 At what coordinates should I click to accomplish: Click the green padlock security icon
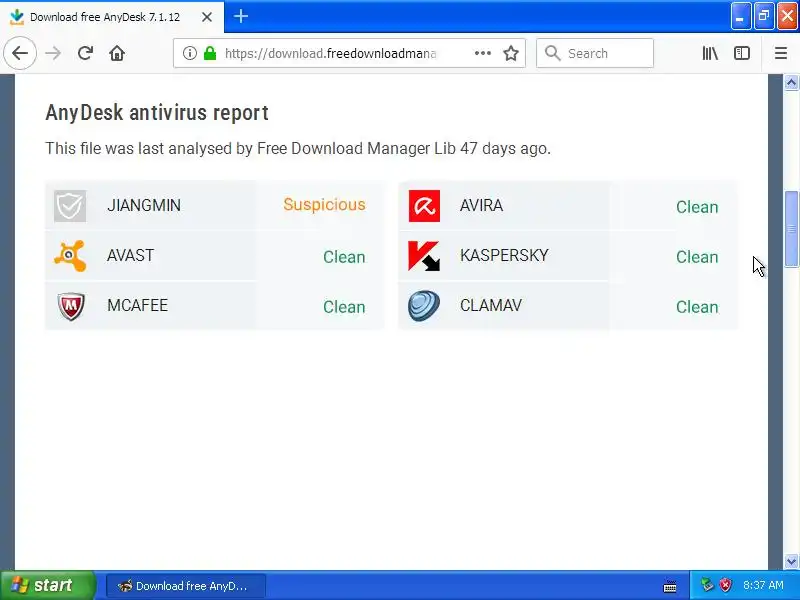click(210, 53)
